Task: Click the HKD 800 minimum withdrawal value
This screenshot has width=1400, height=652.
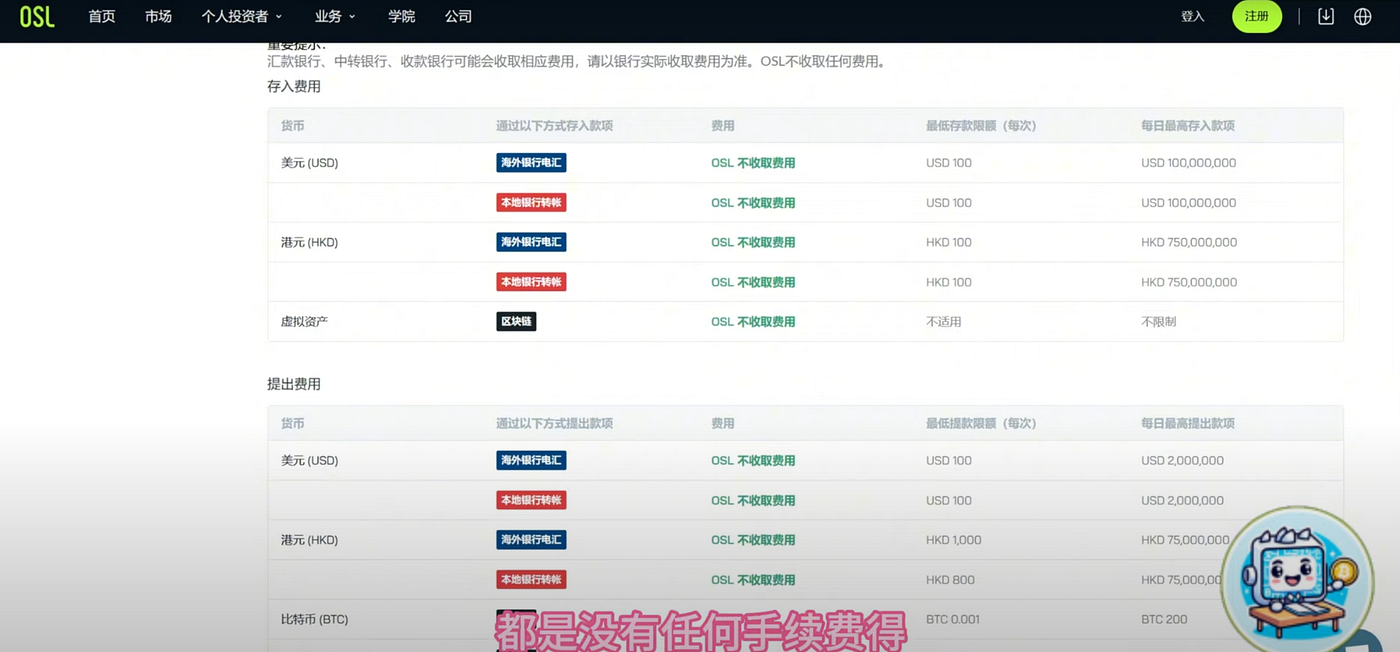Action: click(950, 580)
